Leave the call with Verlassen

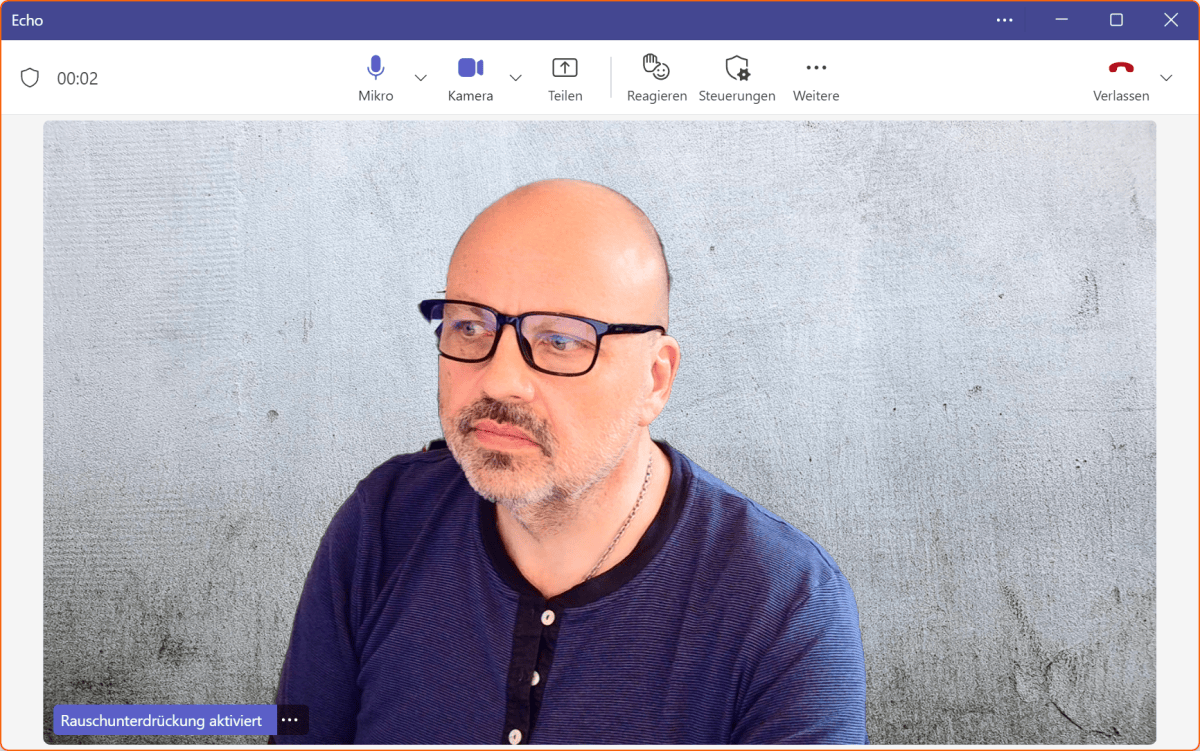point(1121,78)
